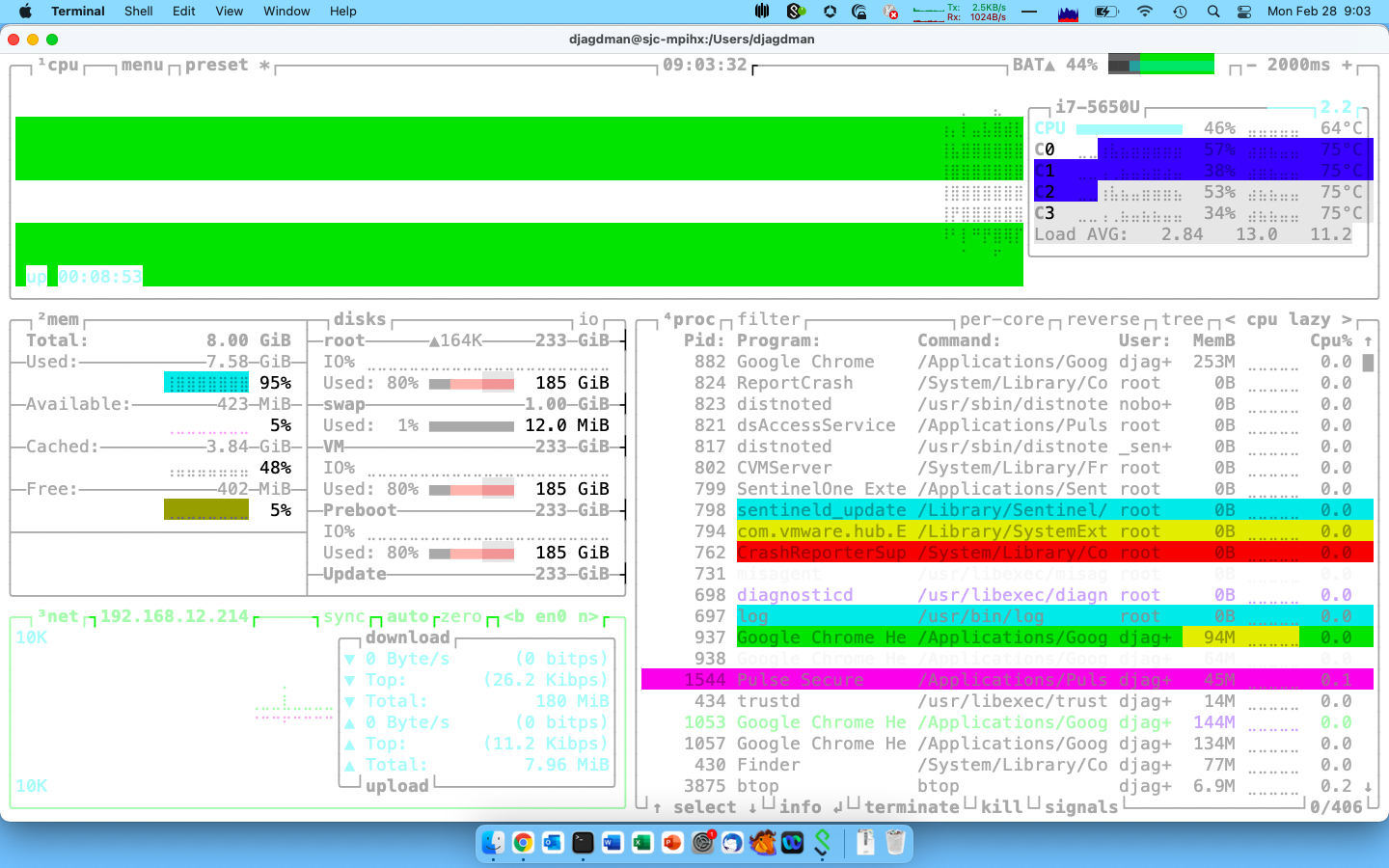Image resolution: width=1389 pixels, height=868 pixels.
Task: Open Microsoft Excel from the Dock
Action: 641,843
